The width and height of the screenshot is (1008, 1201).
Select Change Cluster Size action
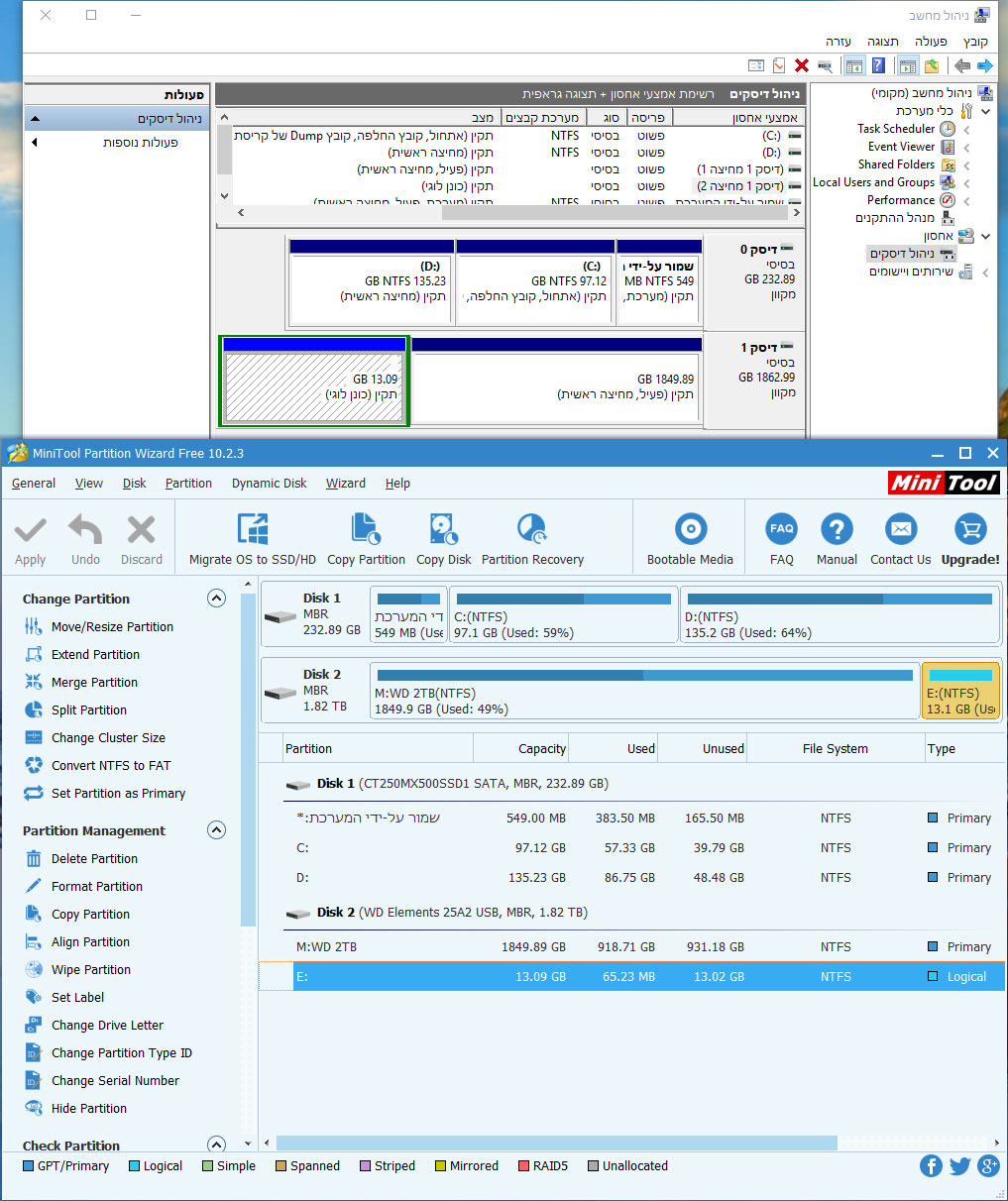[94, 738]
